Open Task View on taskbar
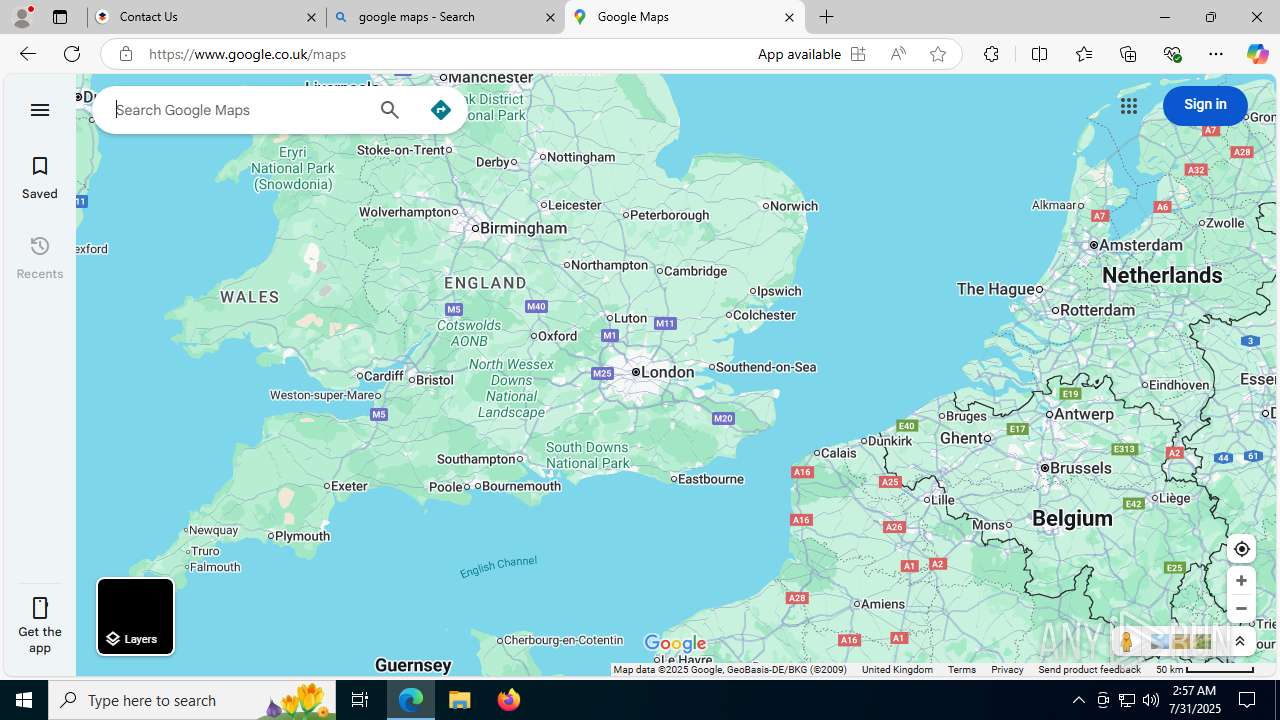 pyautogui.click(x=359, y=700)
